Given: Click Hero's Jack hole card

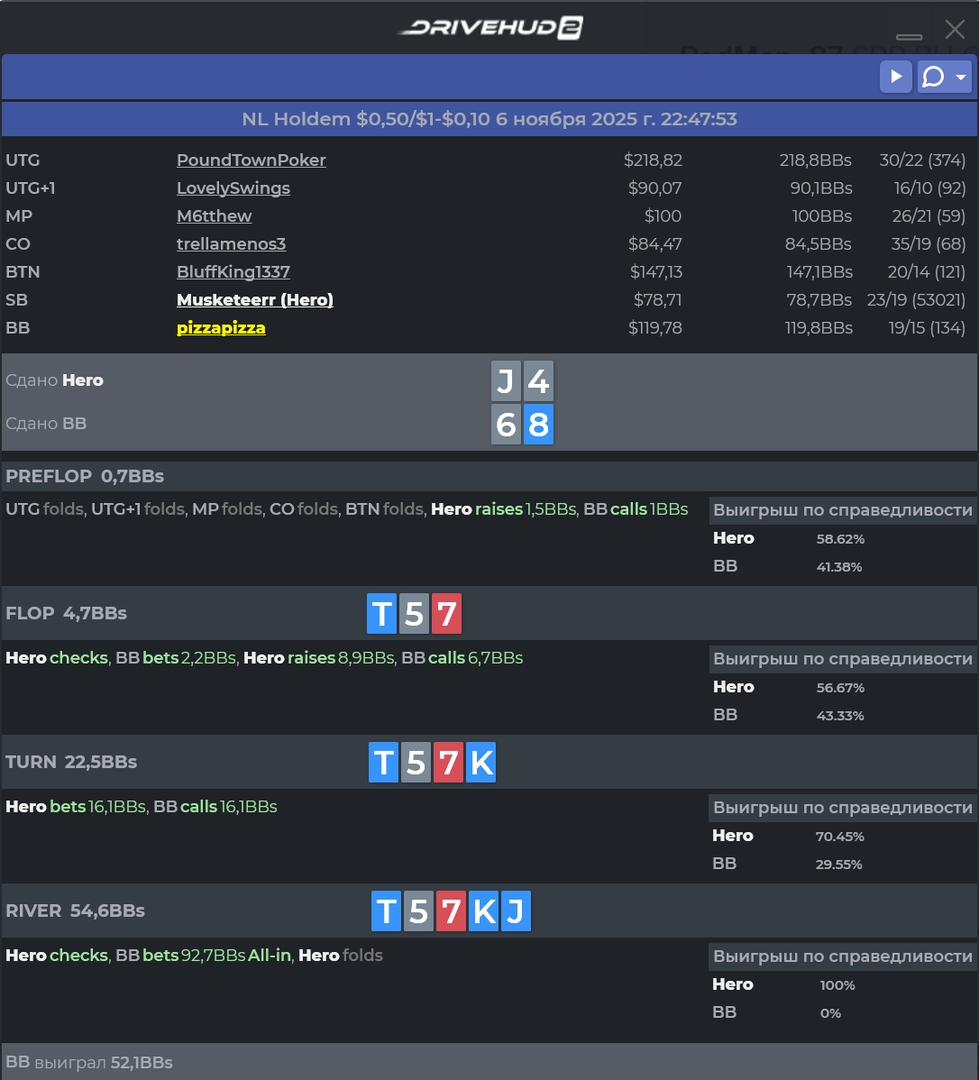Looking at the screenshot, I should (506, 381).
